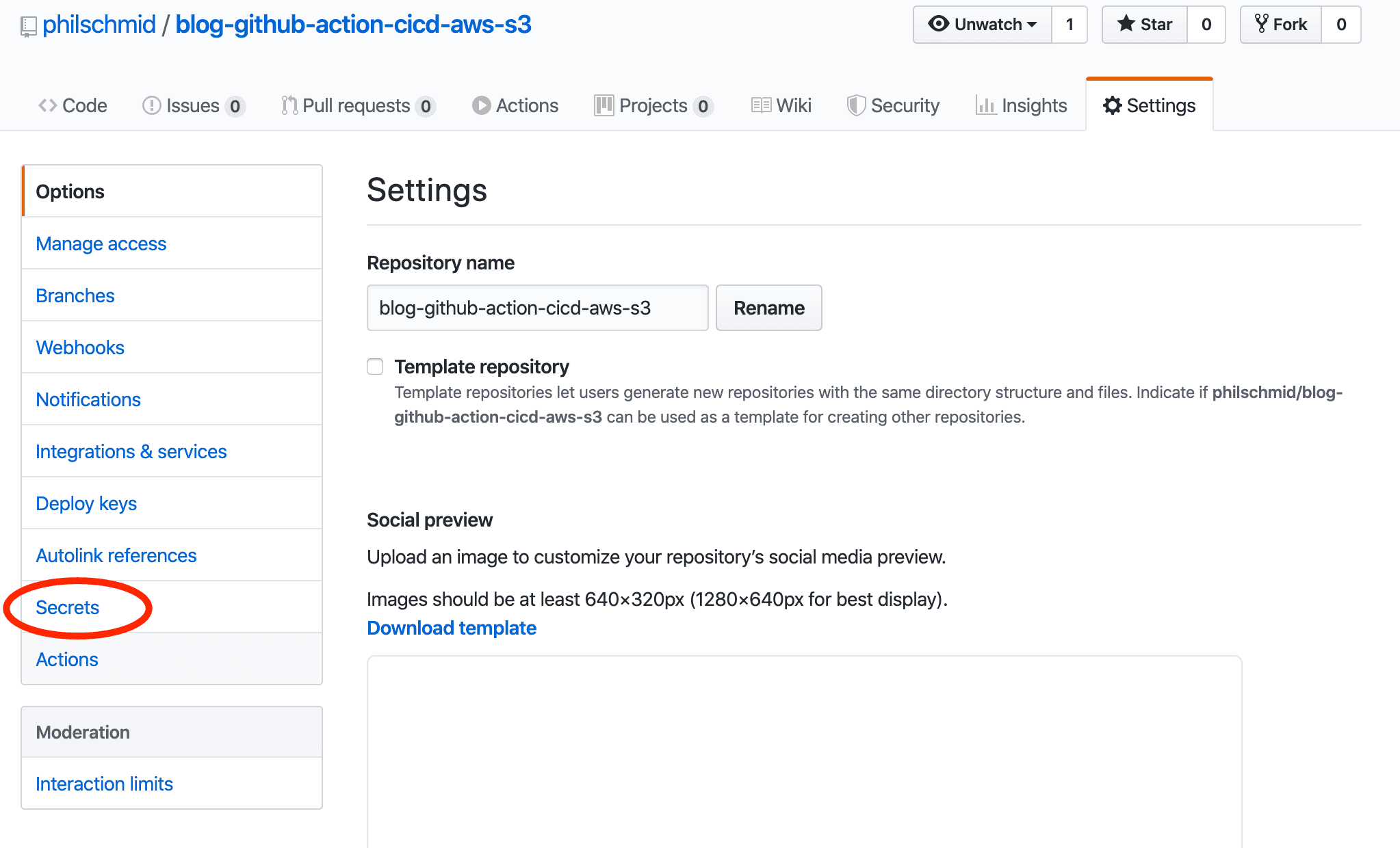Open the watchers count of 1

pos(1070,25)
